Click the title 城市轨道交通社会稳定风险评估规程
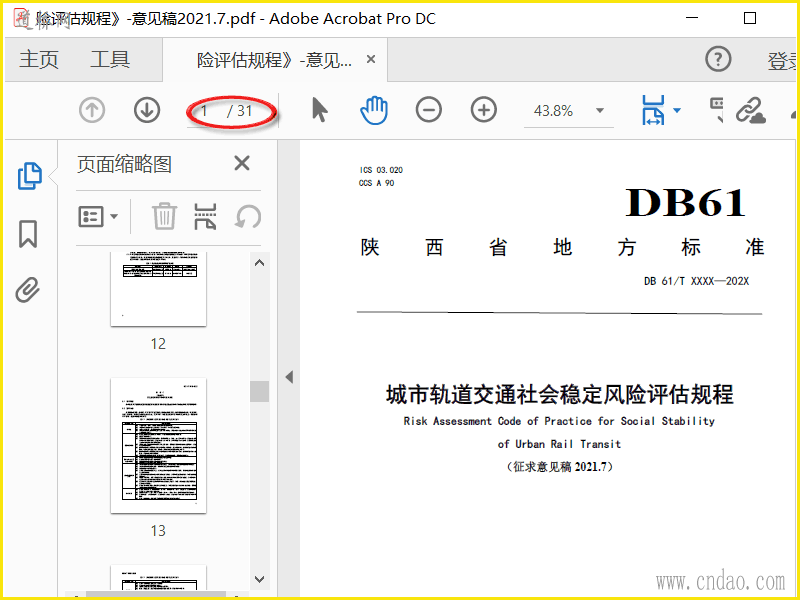This screenshot has height=600, width=800. pyautogui.click(x=560, y=395)
